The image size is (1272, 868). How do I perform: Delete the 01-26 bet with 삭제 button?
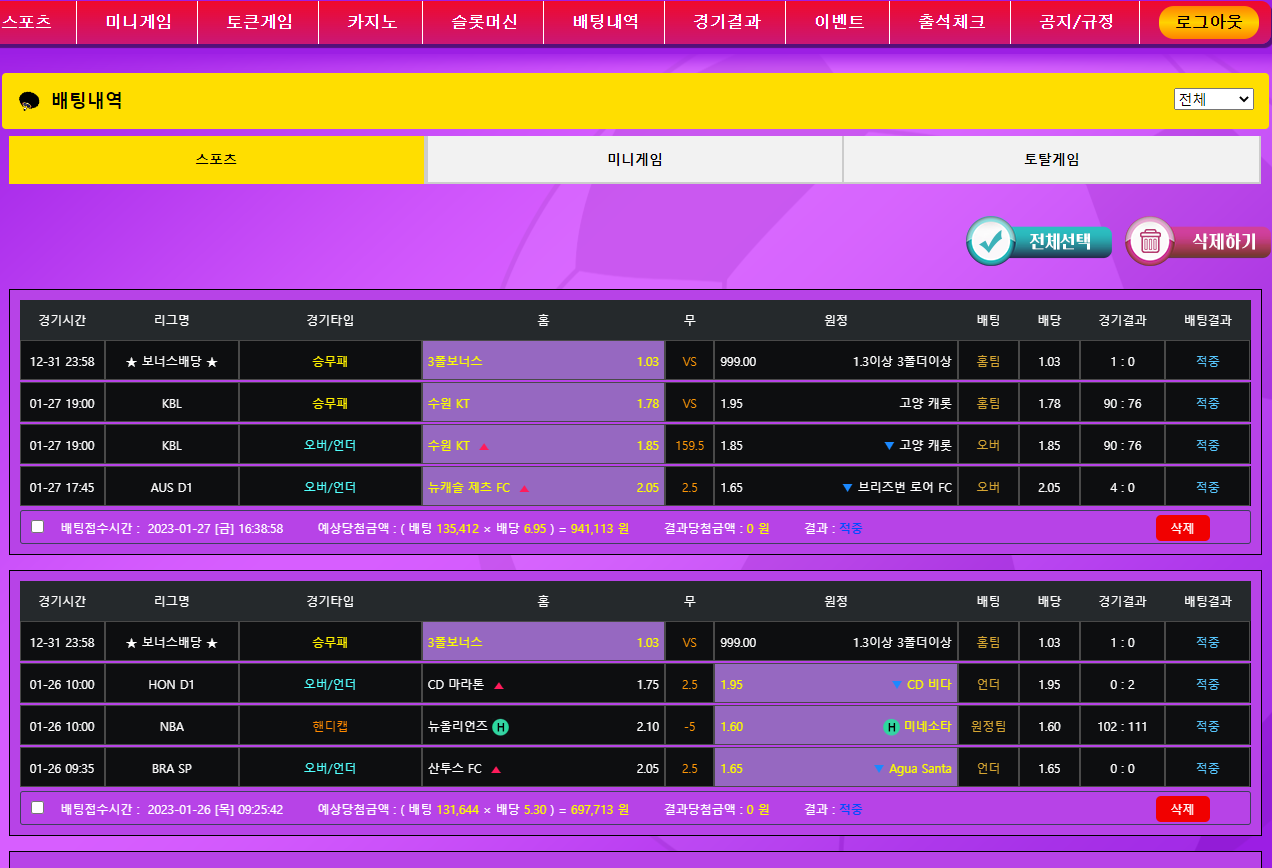pos(1182,808)
